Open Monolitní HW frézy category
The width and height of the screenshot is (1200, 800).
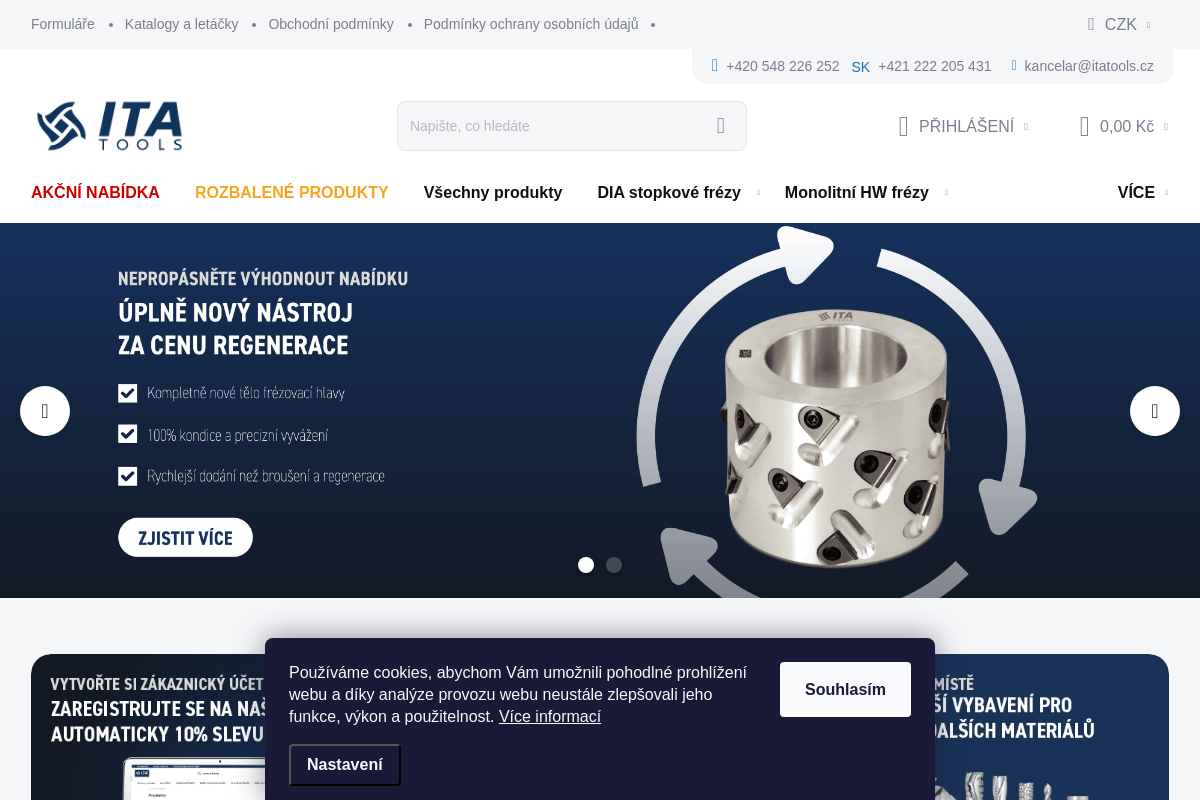[x=857, y=193]
